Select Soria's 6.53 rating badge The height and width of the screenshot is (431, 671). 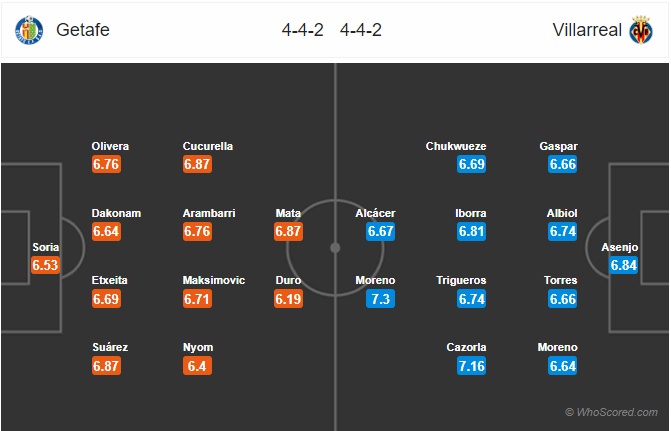tap(46, 265)
